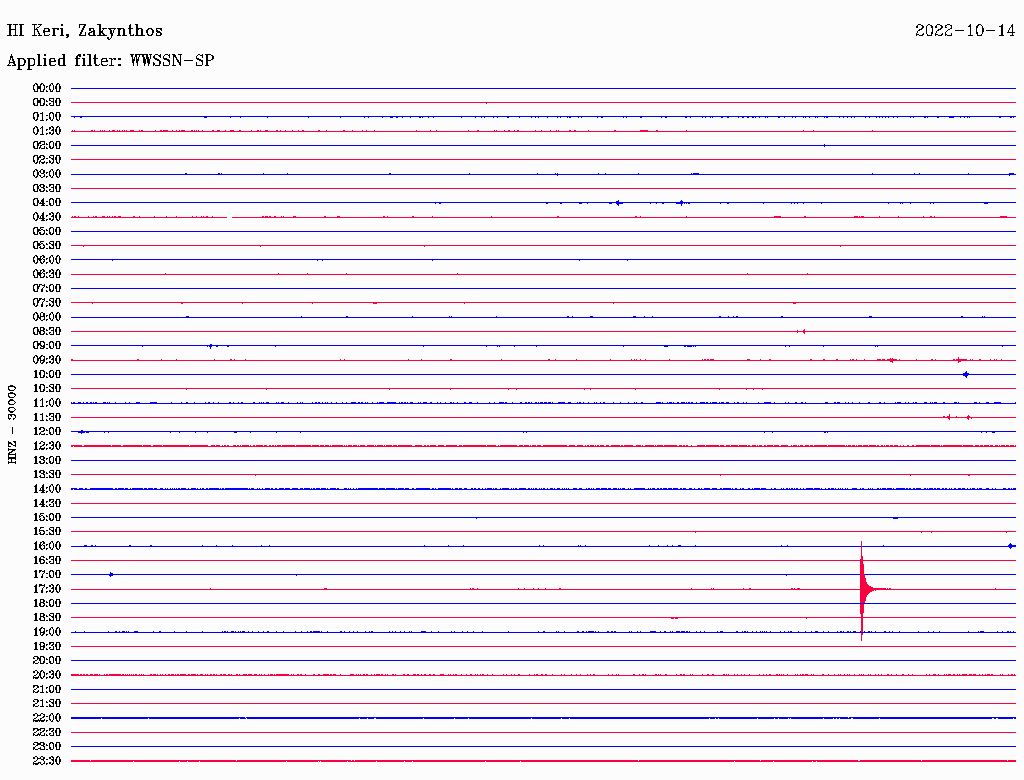Viewport: 1024px width, 780px height.
Task: Click the 15:30 time label
Action: 46,532
